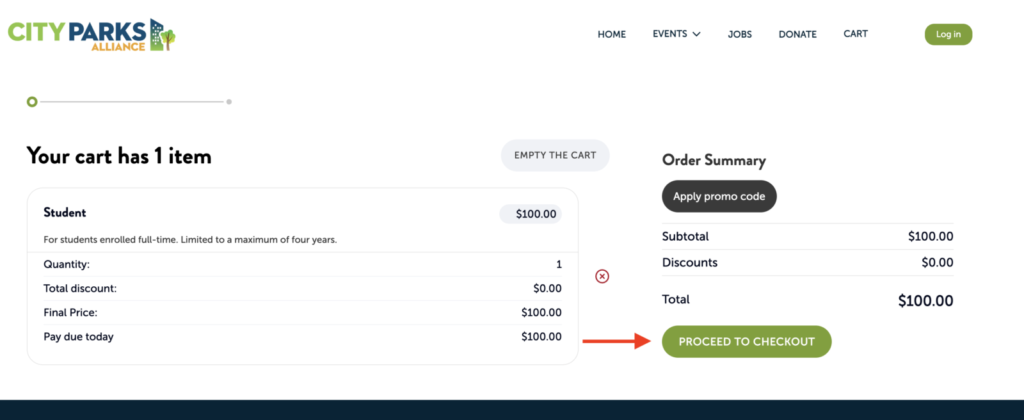The width and height of the screenshot is (1024, 420).
Task: Click the bold Total amount in summary
Action: (x=925, y=300)
